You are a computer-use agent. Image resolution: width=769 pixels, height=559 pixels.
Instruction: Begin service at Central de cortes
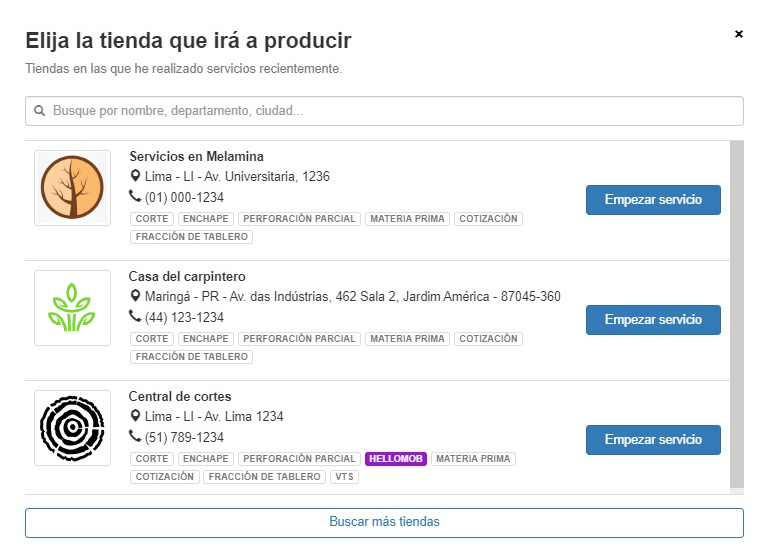(x=653, y=440)
